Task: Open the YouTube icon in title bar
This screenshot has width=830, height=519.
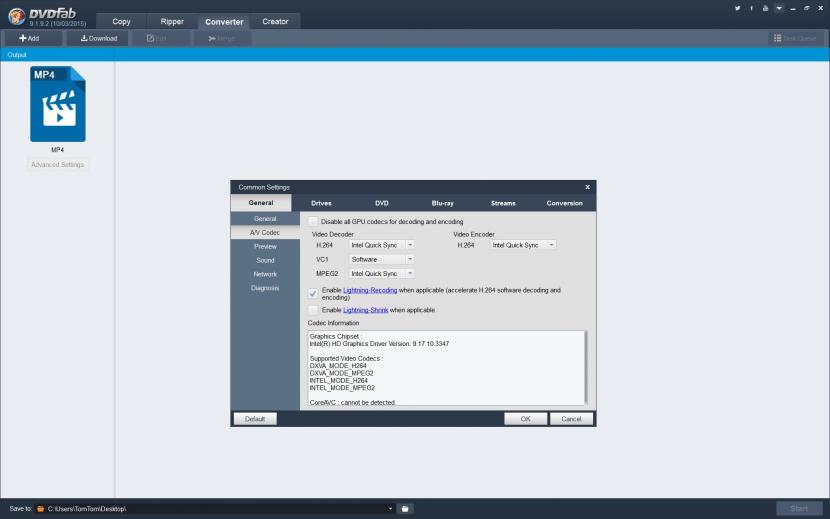Action: pos(765,8)
